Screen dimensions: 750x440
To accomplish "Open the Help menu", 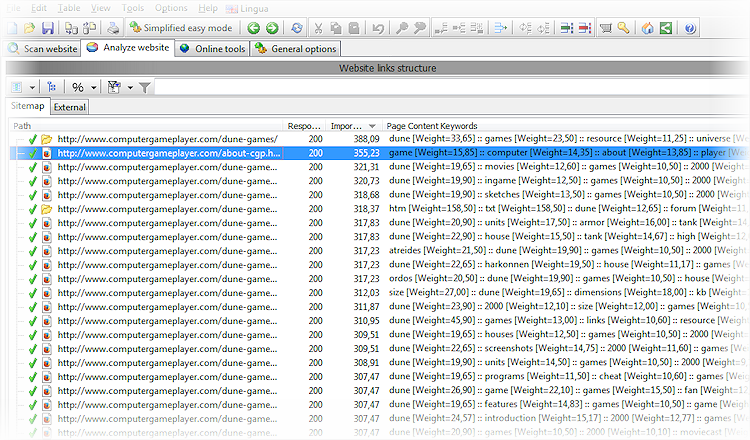I will click(x=208, y=8).
